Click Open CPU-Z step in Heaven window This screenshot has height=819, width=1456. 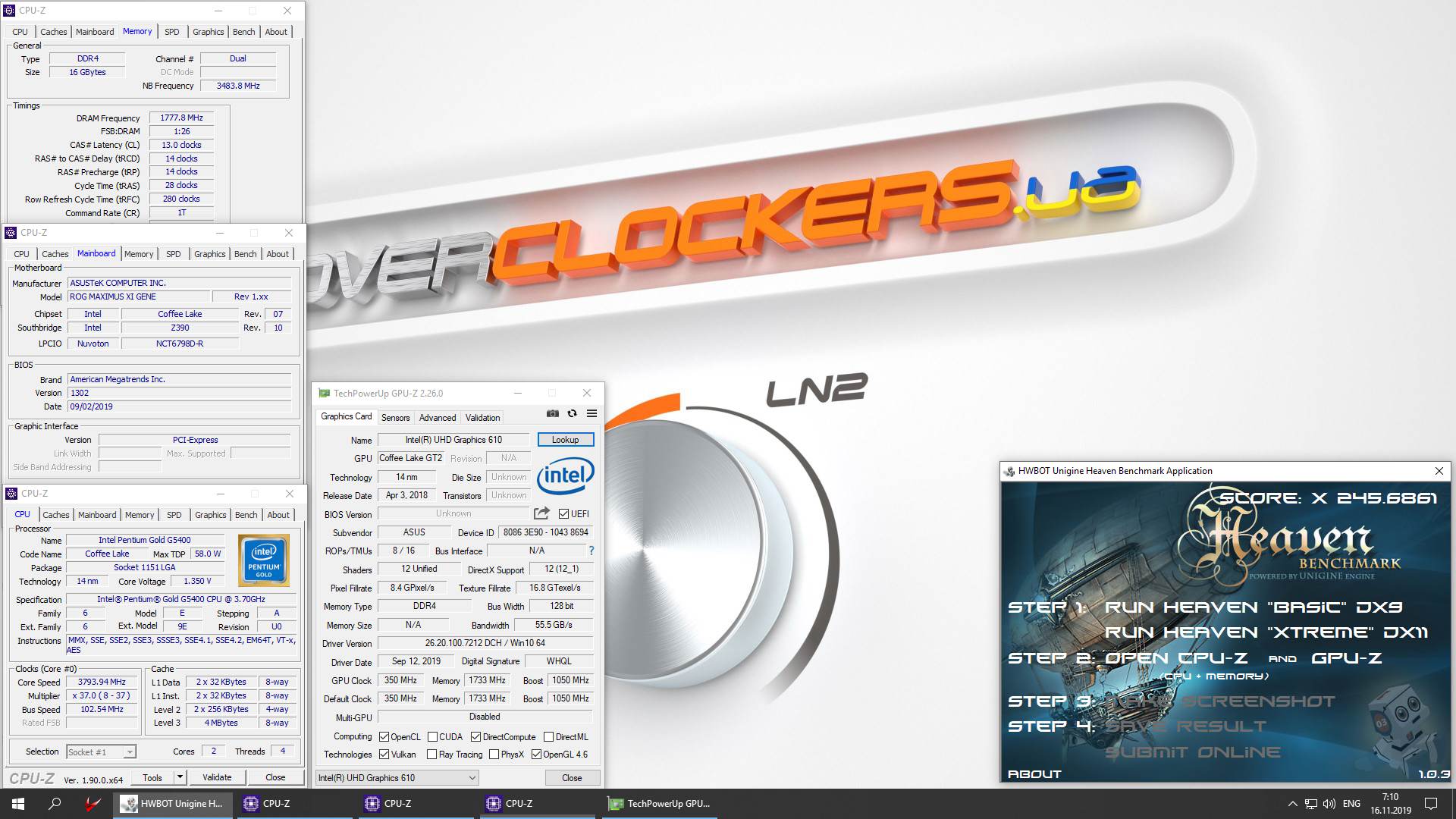click(x=1175, y=658)
